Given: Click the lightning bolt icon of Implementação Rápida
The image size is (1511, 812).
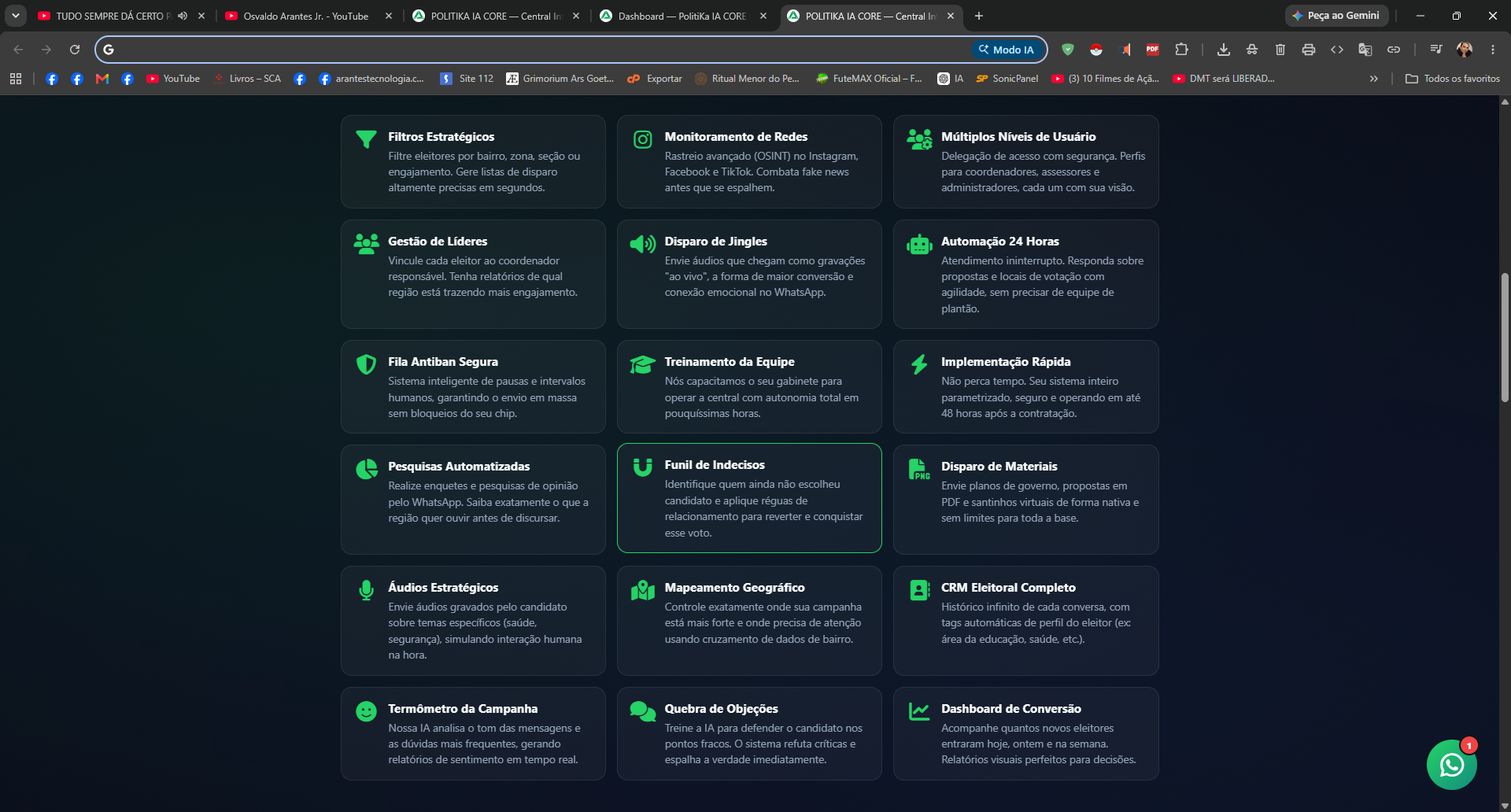Looking at the screenshot, I should pos(919,364).
